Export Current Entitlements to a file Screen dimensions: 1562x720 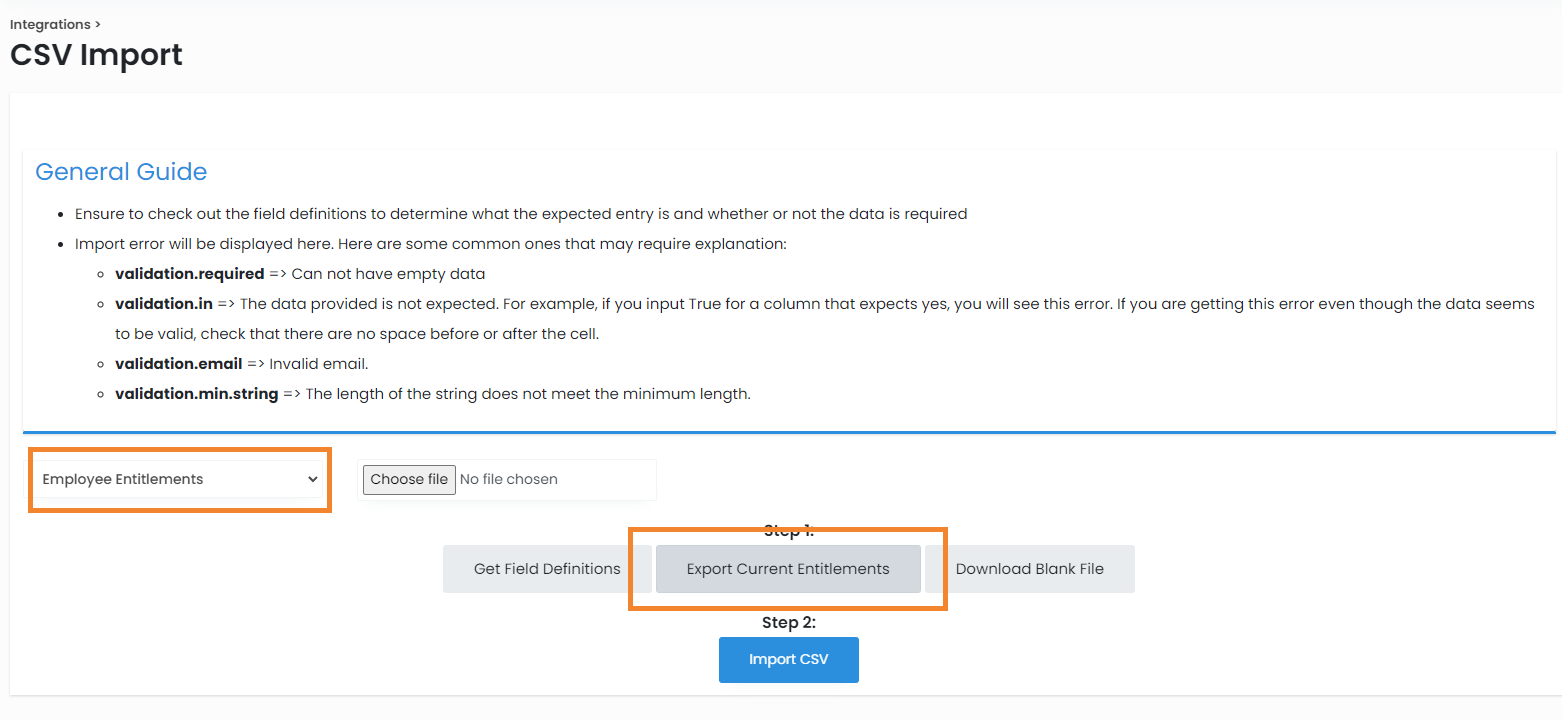[x=787, y=569]
